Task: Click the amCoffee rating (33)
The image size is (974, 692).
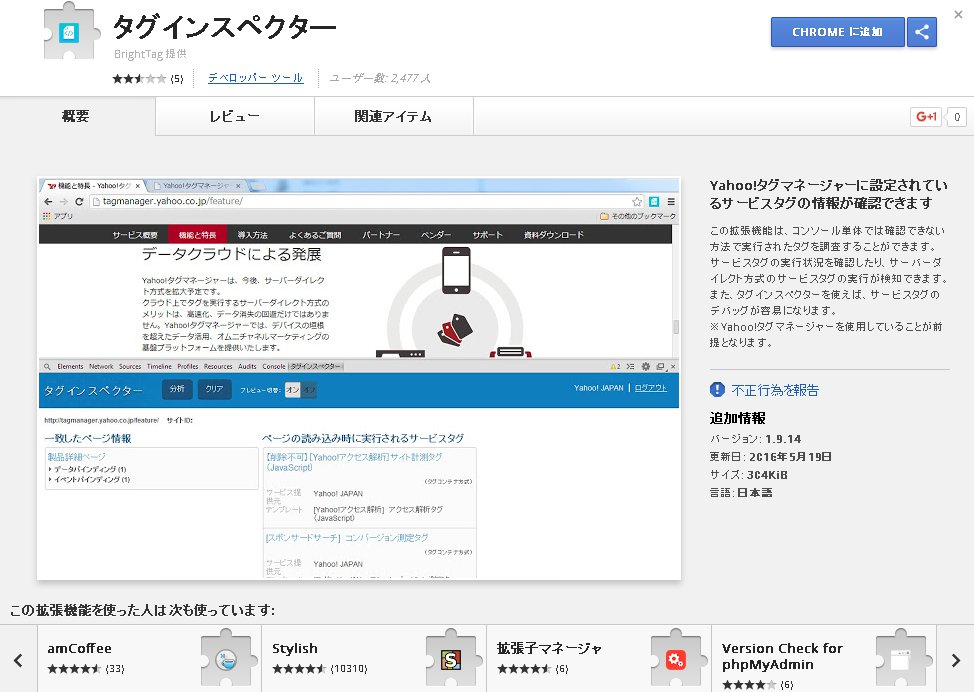Action: [x=86, y=669]
